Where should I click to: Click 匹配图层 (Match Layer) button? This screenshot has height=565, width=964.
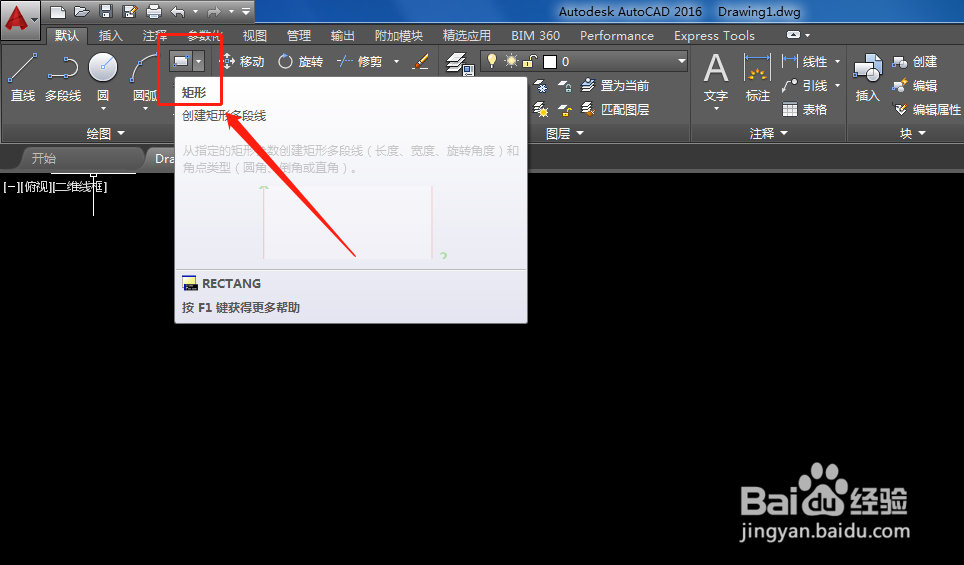[x=615, y=109]
